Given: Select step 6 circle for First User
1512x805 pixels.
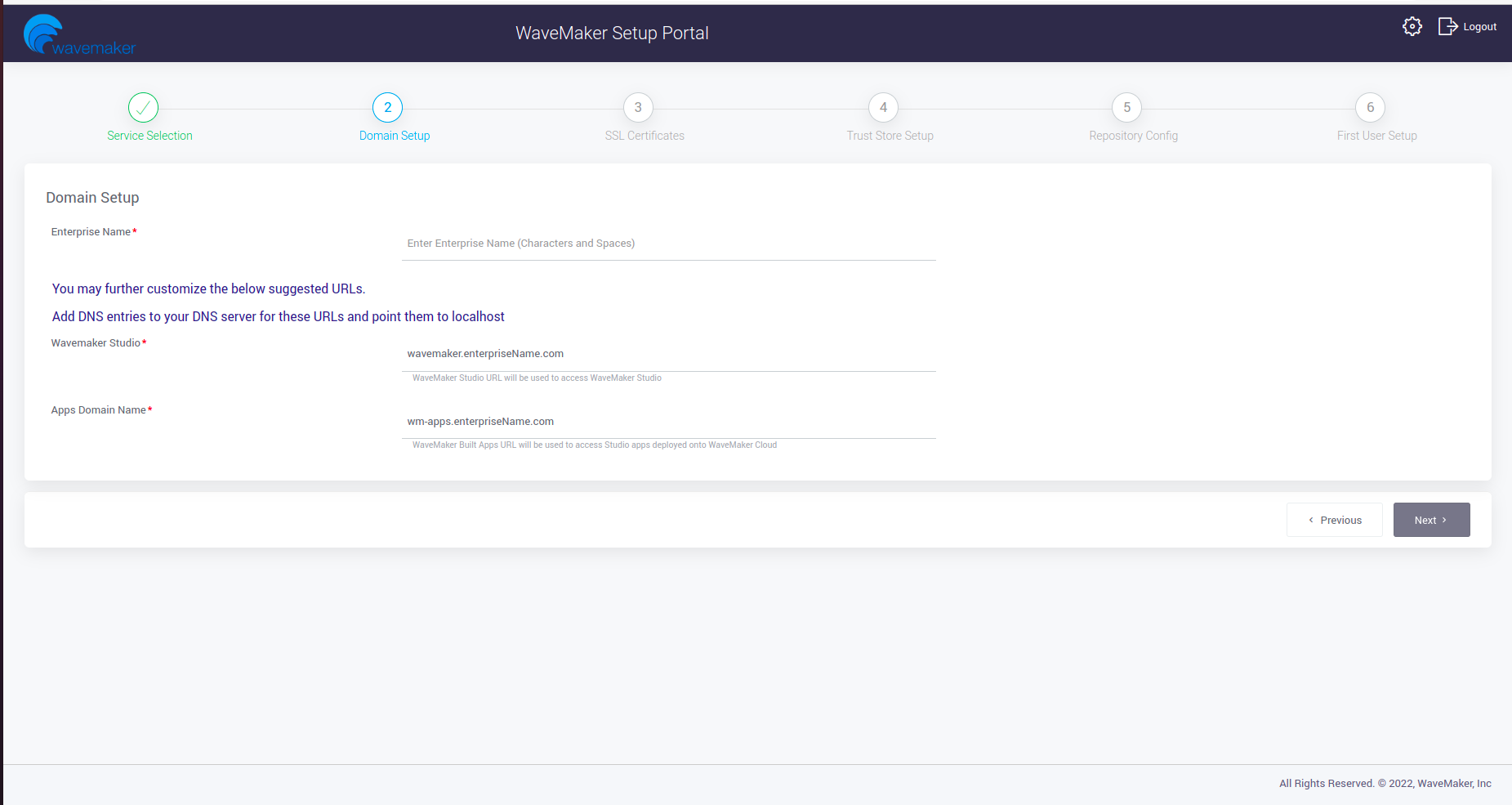Looking at the screenshot, I should coord(1370,107).
